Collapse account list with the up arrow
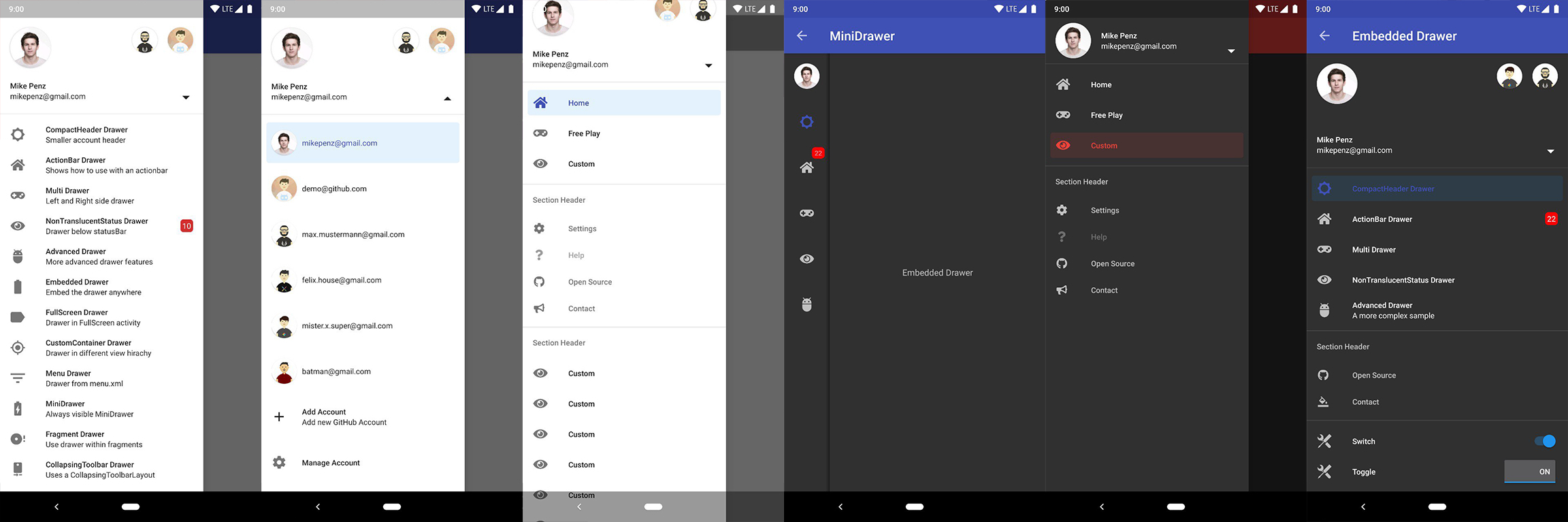Viewport: 1568px width, 522px height. pyautogui.click(x=447, y=99)
